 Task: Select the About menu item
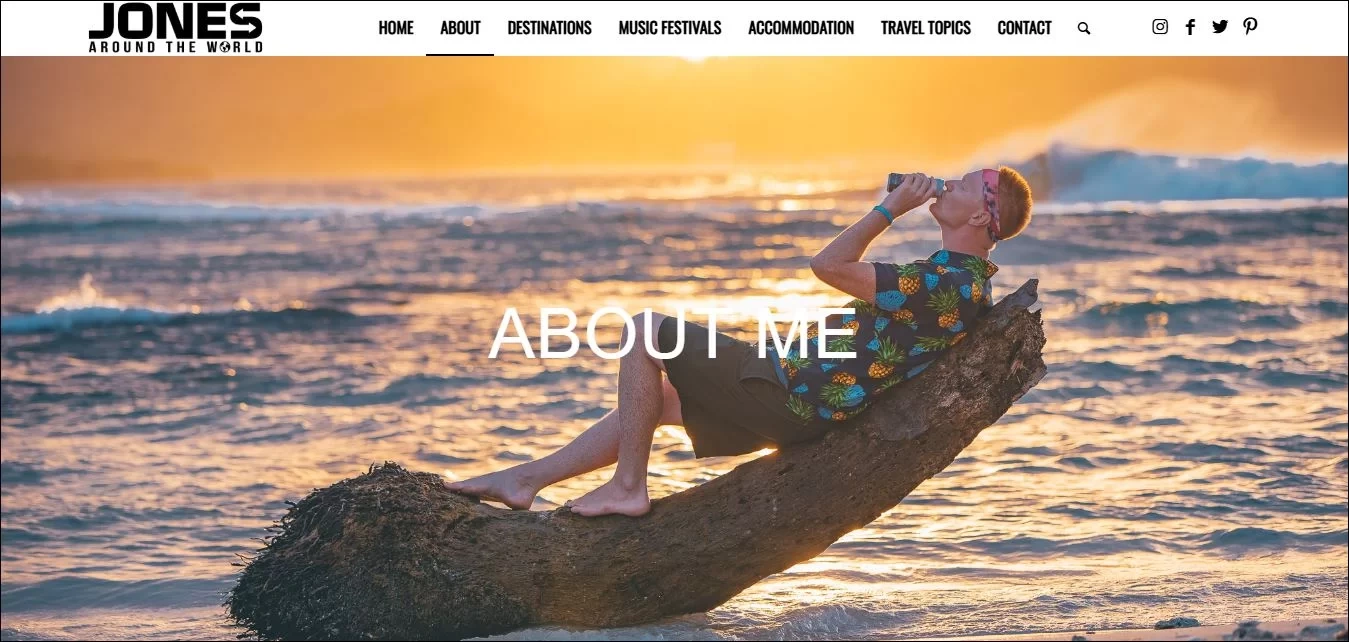[460, 28]
